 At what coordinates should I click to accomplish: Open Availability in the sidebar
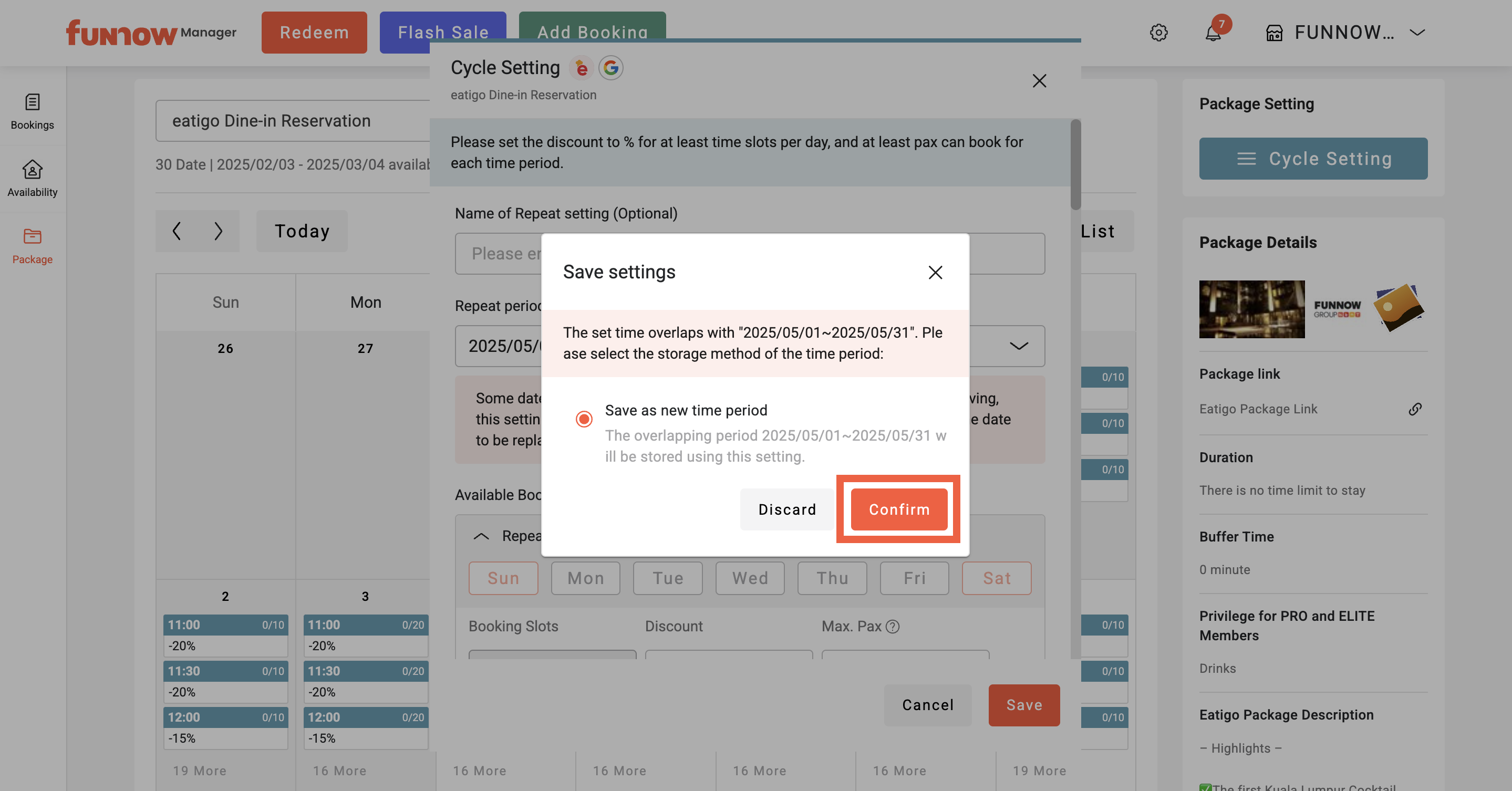(x=32, y=179)
